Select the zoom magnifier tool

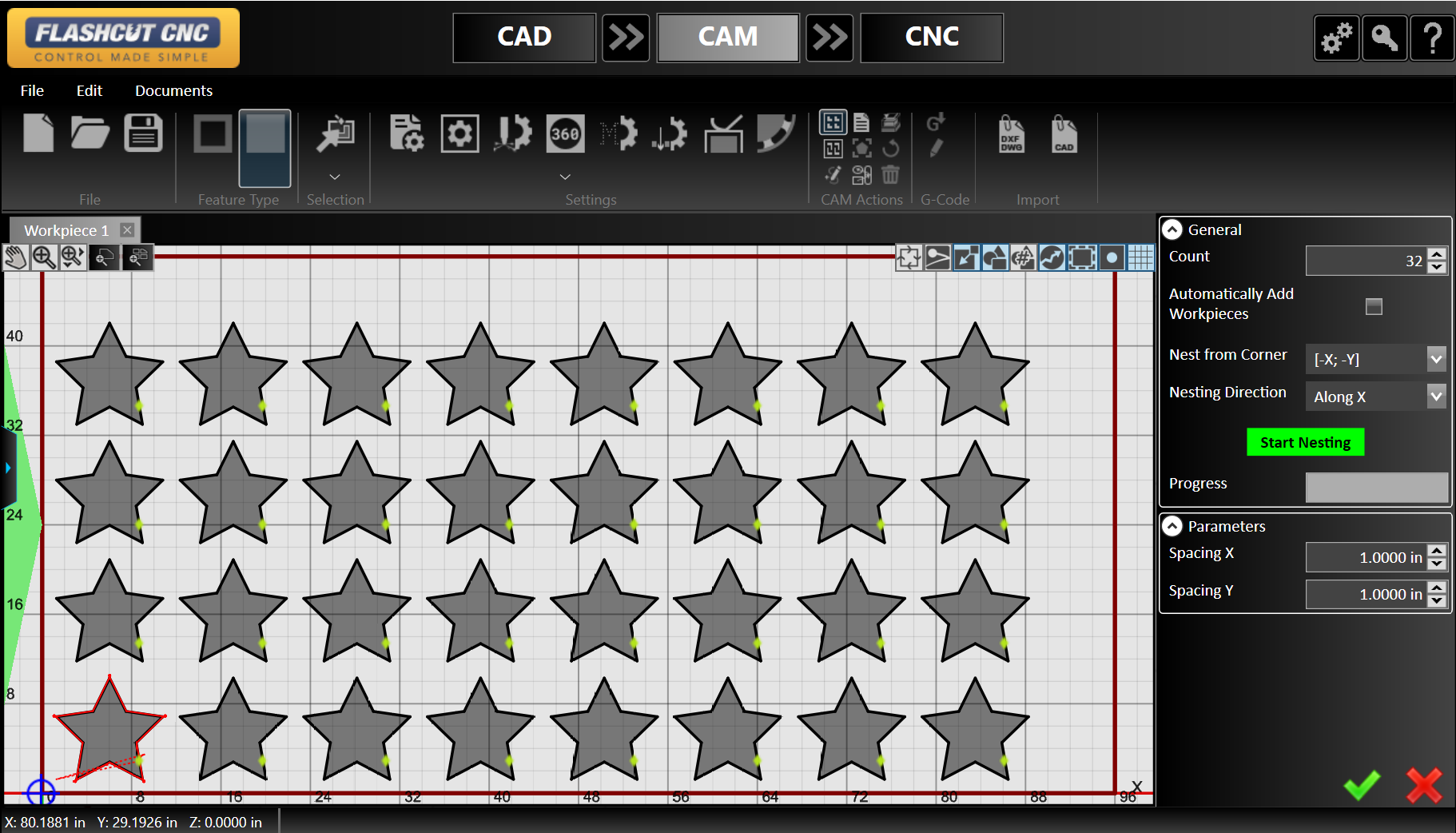click(45, 257)
